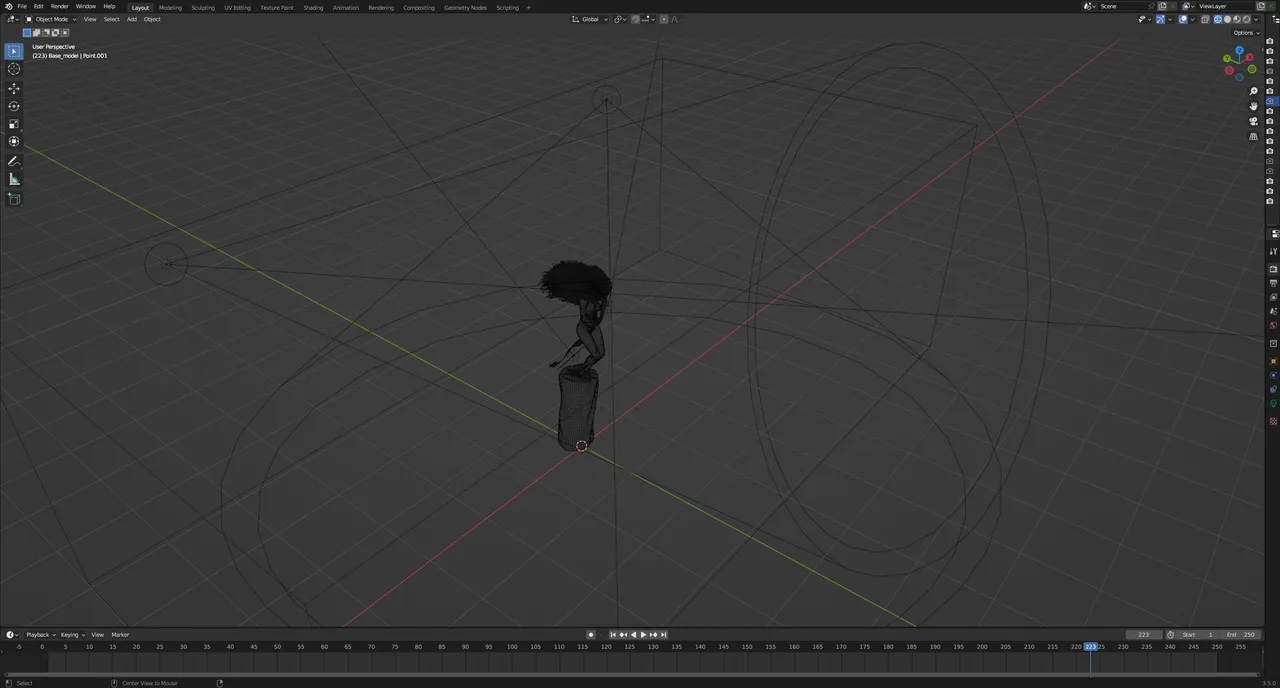Screen dimensions: 1280x688
Task: Open the Render properties tab icon
Action: 1273,269
